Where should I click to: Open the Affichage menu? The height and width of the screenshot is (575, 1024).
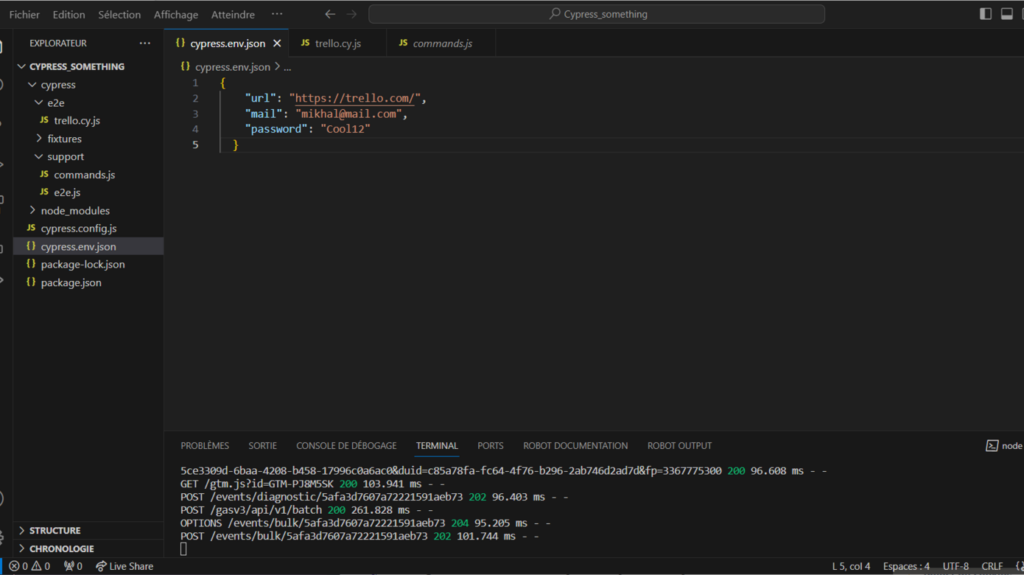(x=176, y=14)
